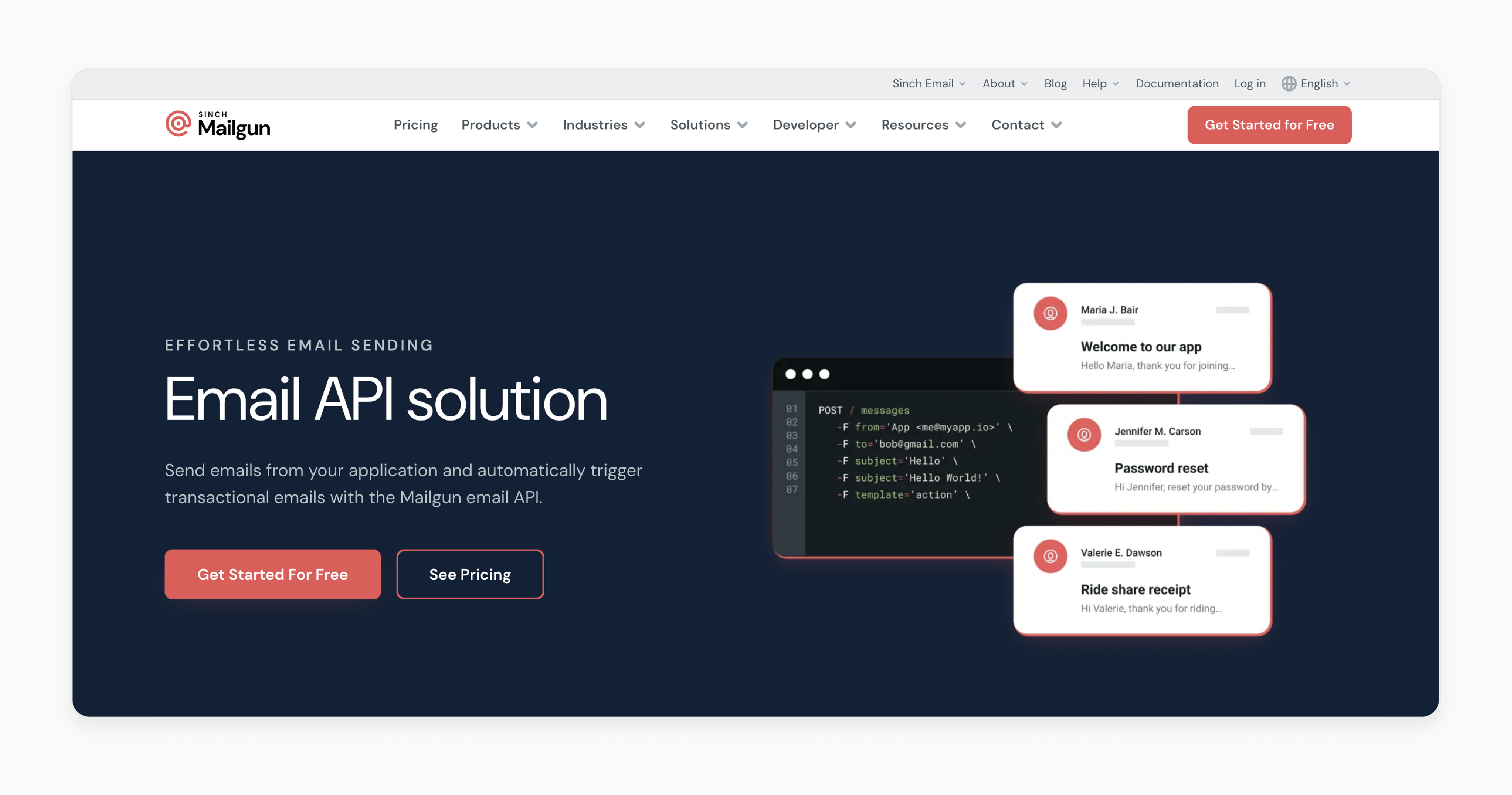Click Get Started For Free button
This screenshot has width=1512, height=795.
(x=272, y=574)
